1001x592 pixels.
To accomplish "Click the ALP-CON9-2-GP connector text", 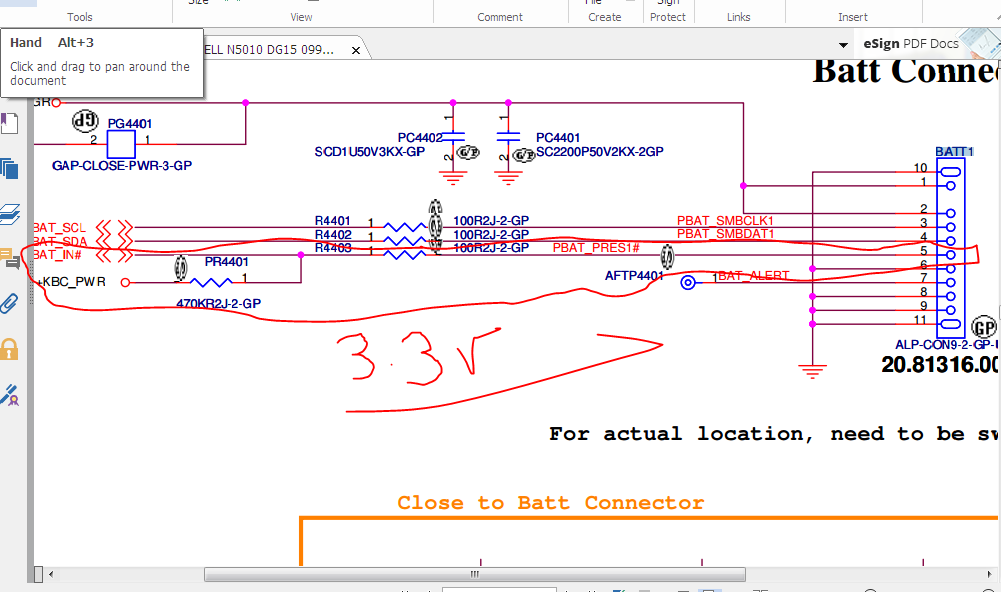I will 947,345.
